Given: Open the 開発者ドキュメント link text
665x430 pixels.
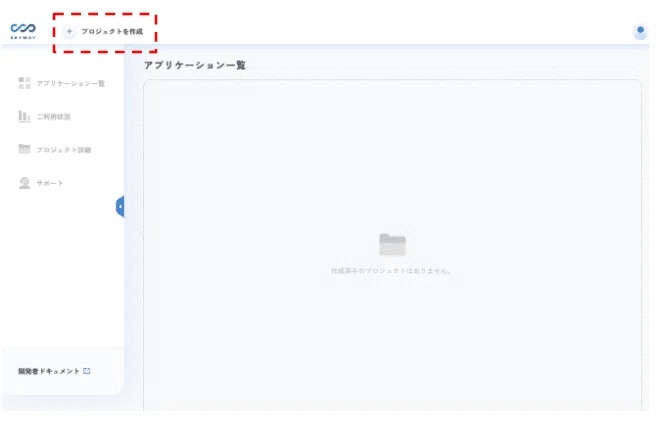Looking at the screenshot, I should click(x=48, y=371).
